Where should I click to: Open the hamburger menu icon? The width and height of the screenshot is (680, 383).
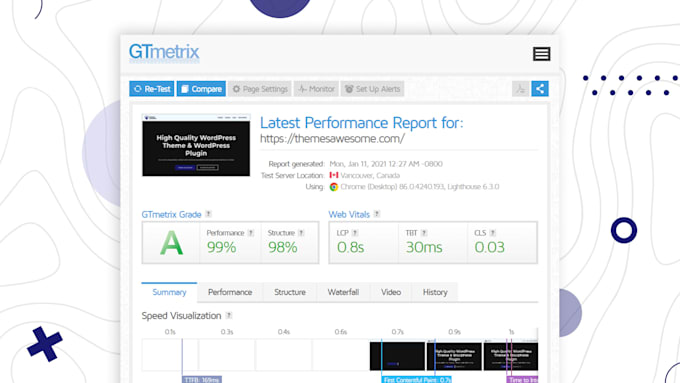541,54
